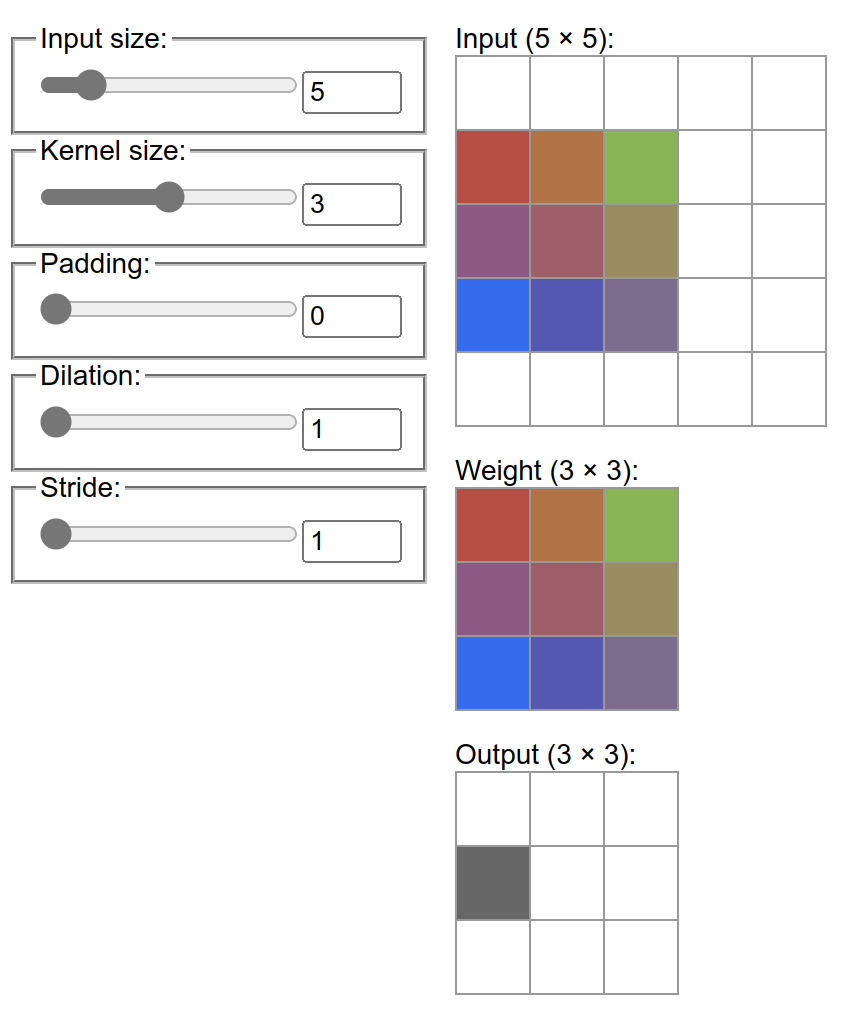Viewport: 867px width, 1024px height.
Task: Click the orange-brown cell in Input grid
Action: pos(567,167)
